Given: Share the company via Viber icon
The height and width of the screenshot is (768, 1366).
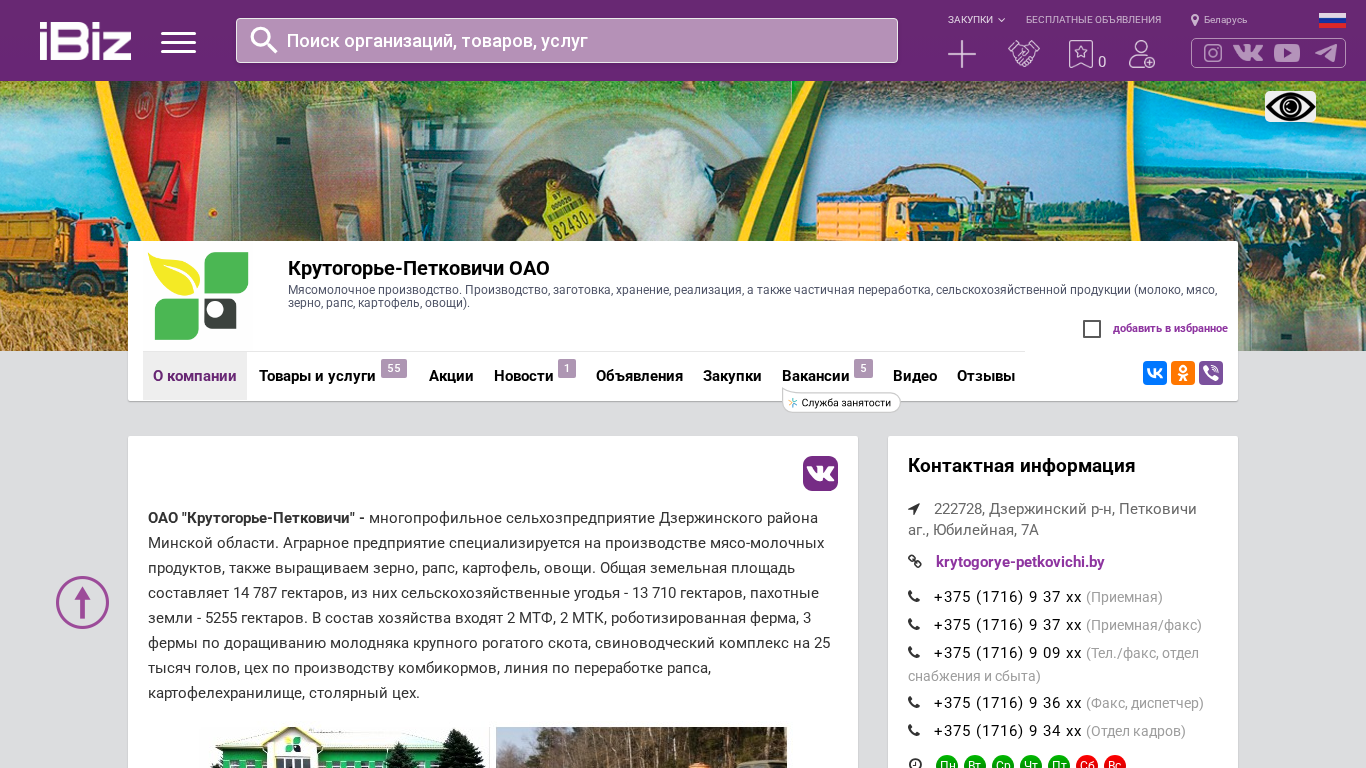Looking at the screenshot, I should 1210,373.
